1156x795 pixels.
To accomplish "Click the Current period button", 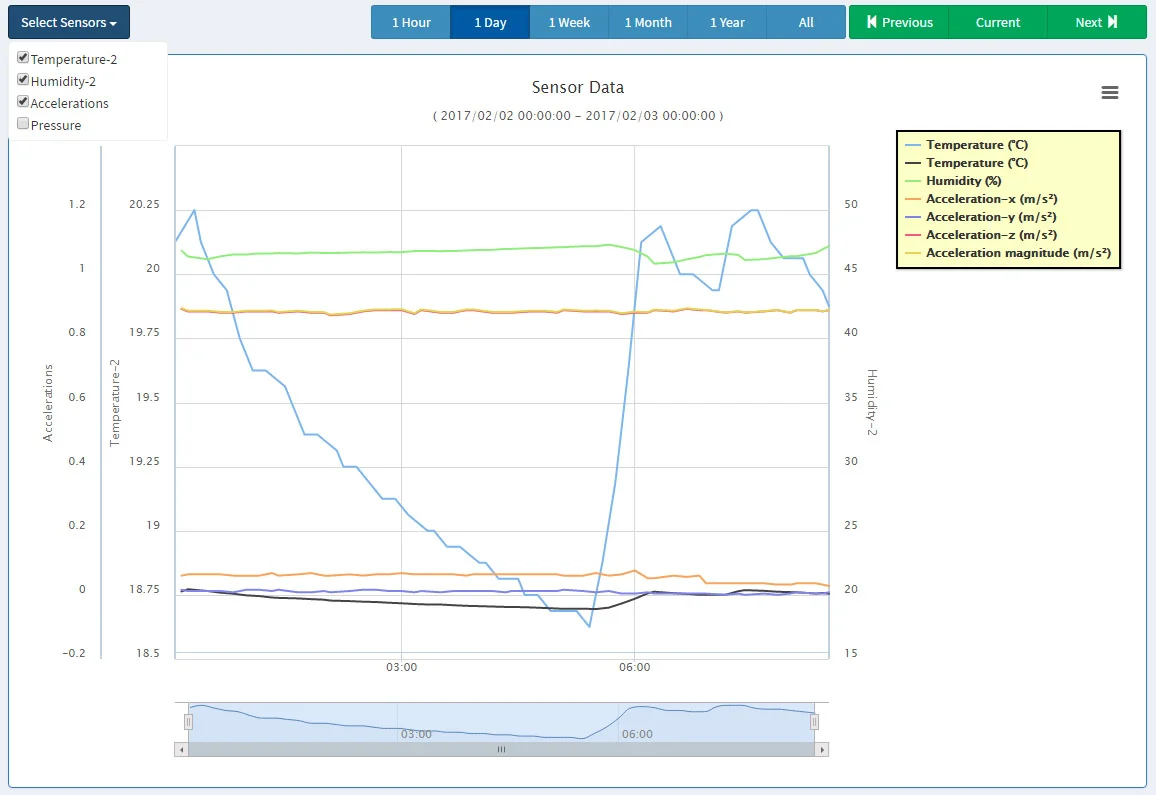I will click(998, 22).
